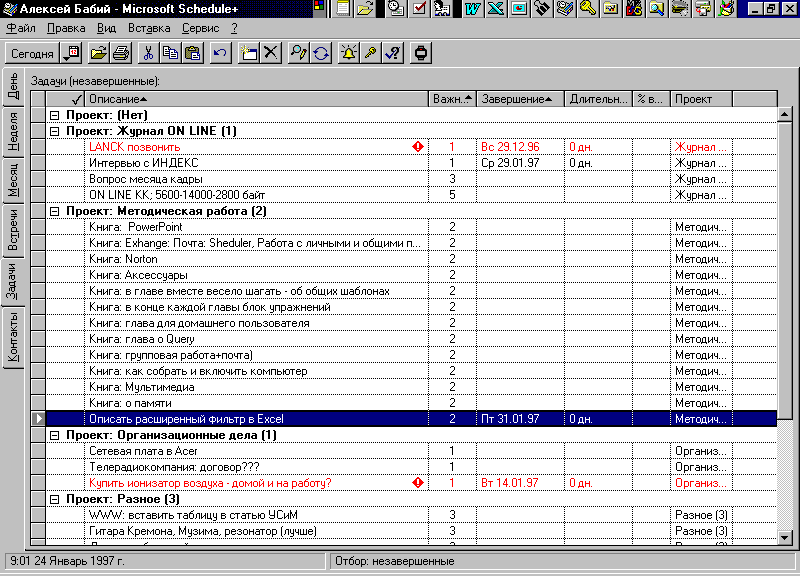Open the Правка menu
The width and height of the screenshot is (800, 576).
coord(66,29)
